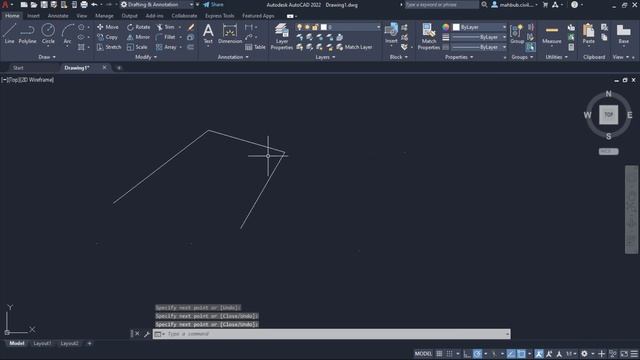Select the Text annotation tool
The width and height of the screenshot is (640, 360).
[208, 33]
